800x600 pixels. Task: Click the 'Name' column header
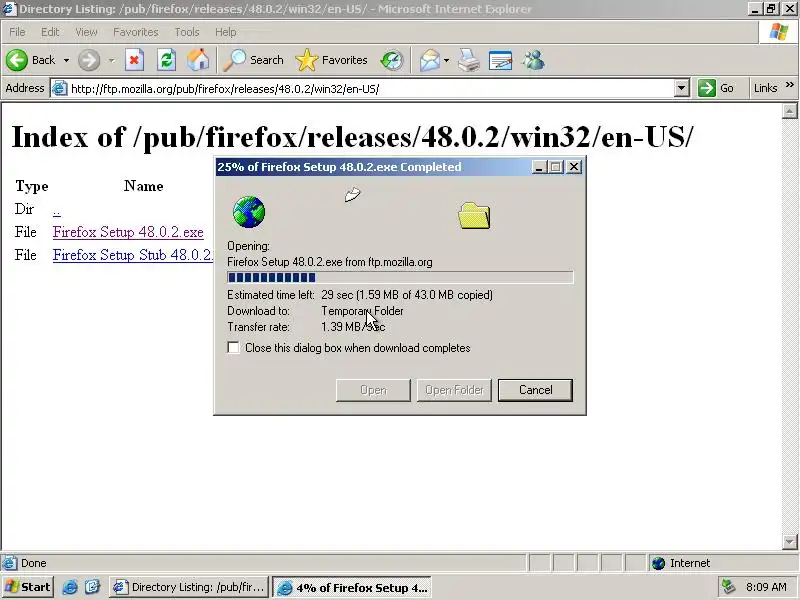[143, 186]
